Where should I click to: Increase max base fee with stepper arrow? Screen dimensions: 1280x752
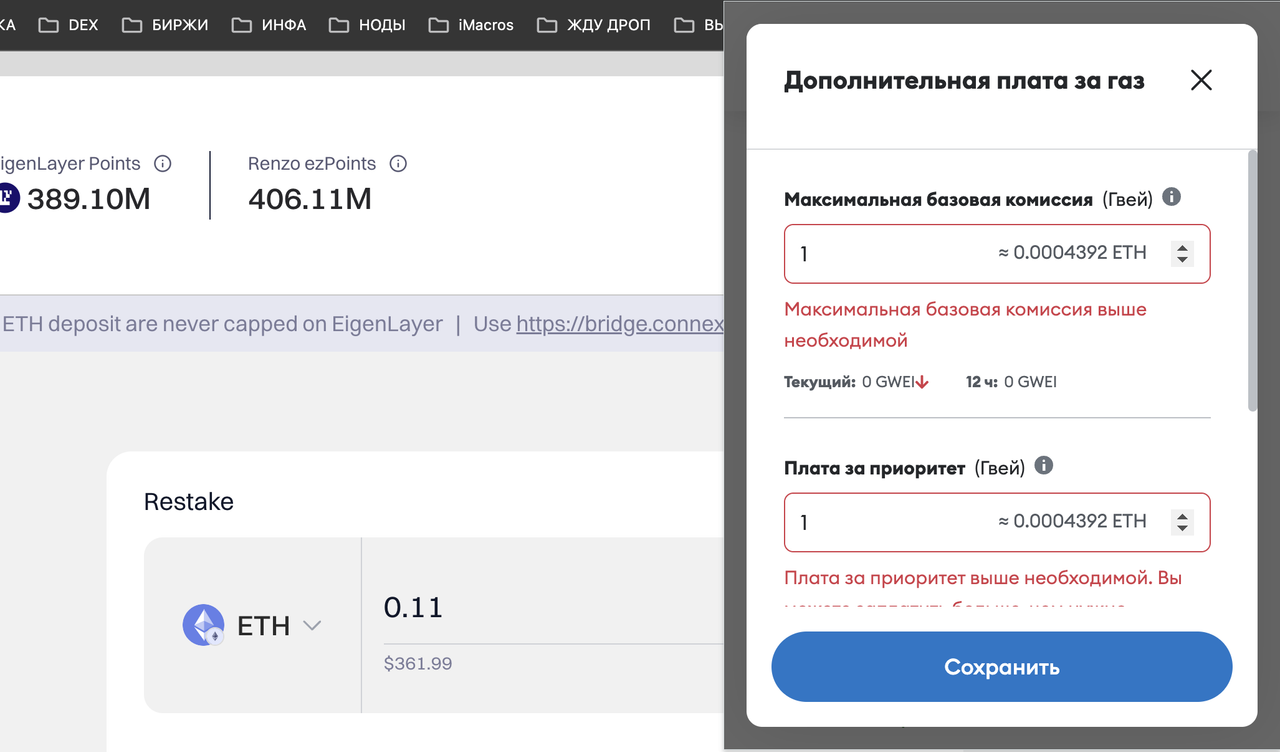(x=1182, y=247)
